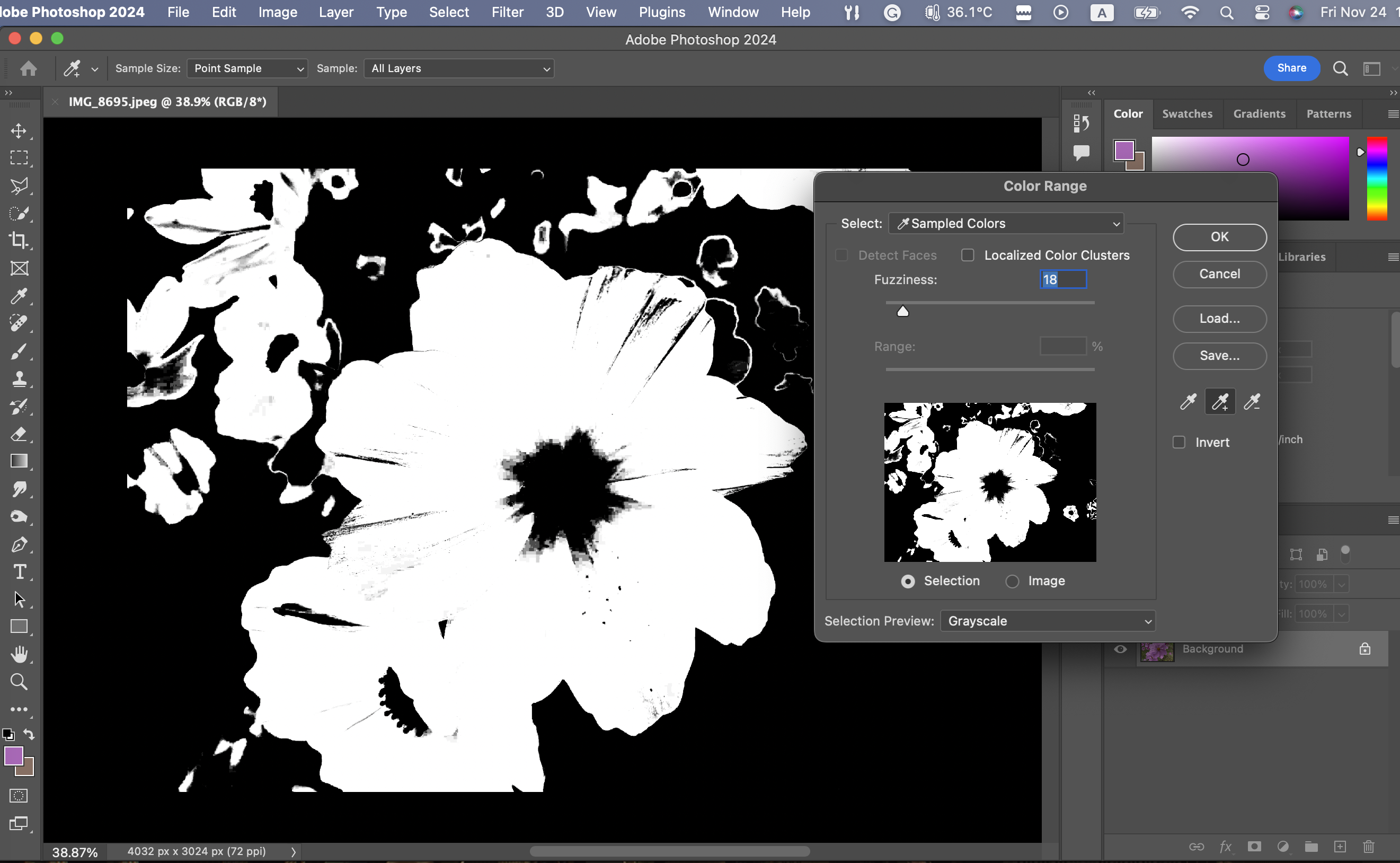The image size is (1400, 863).
Task: Select the Hand tool
Action: (19, 654)
